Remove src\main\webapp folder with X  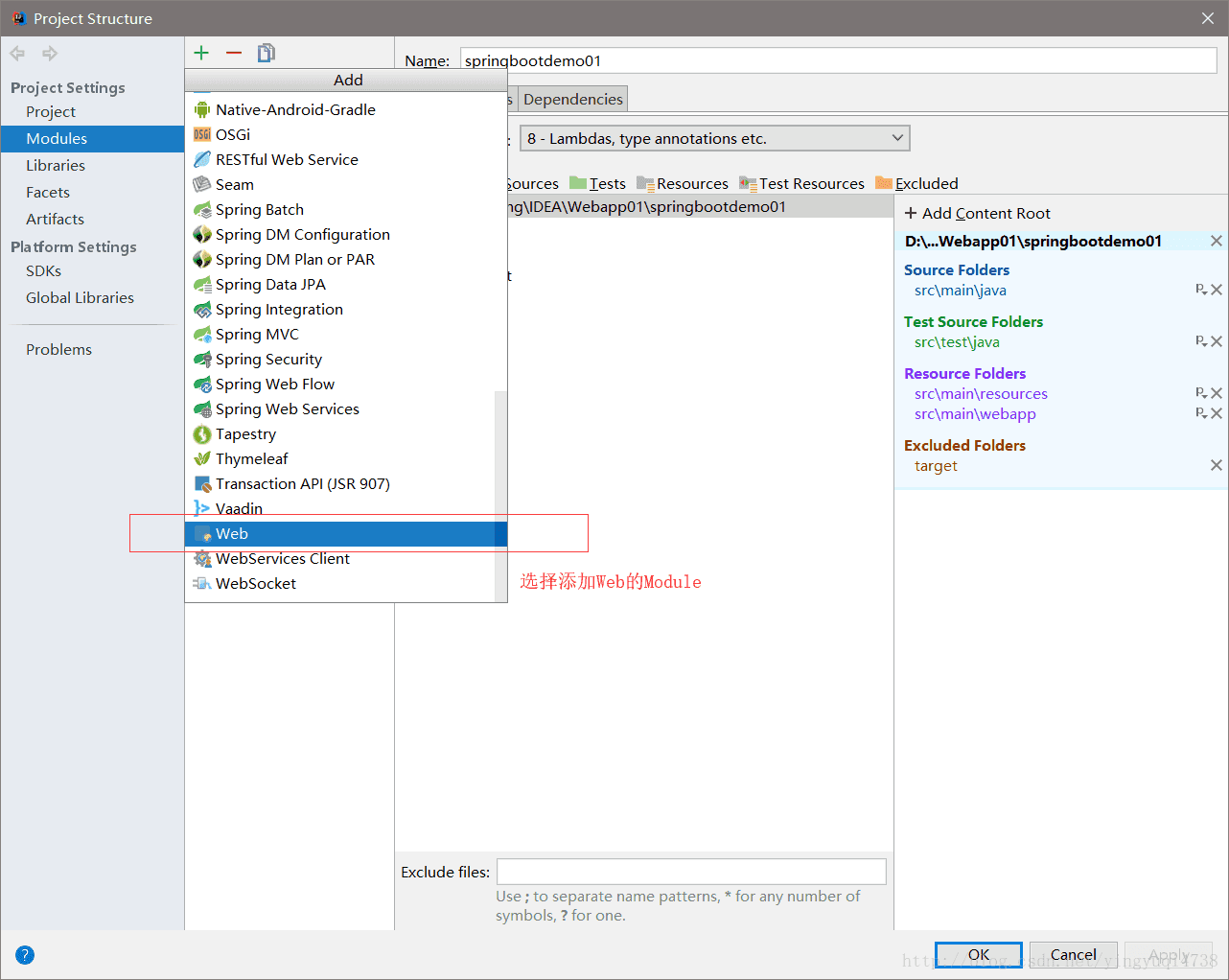coord(1217,413)
